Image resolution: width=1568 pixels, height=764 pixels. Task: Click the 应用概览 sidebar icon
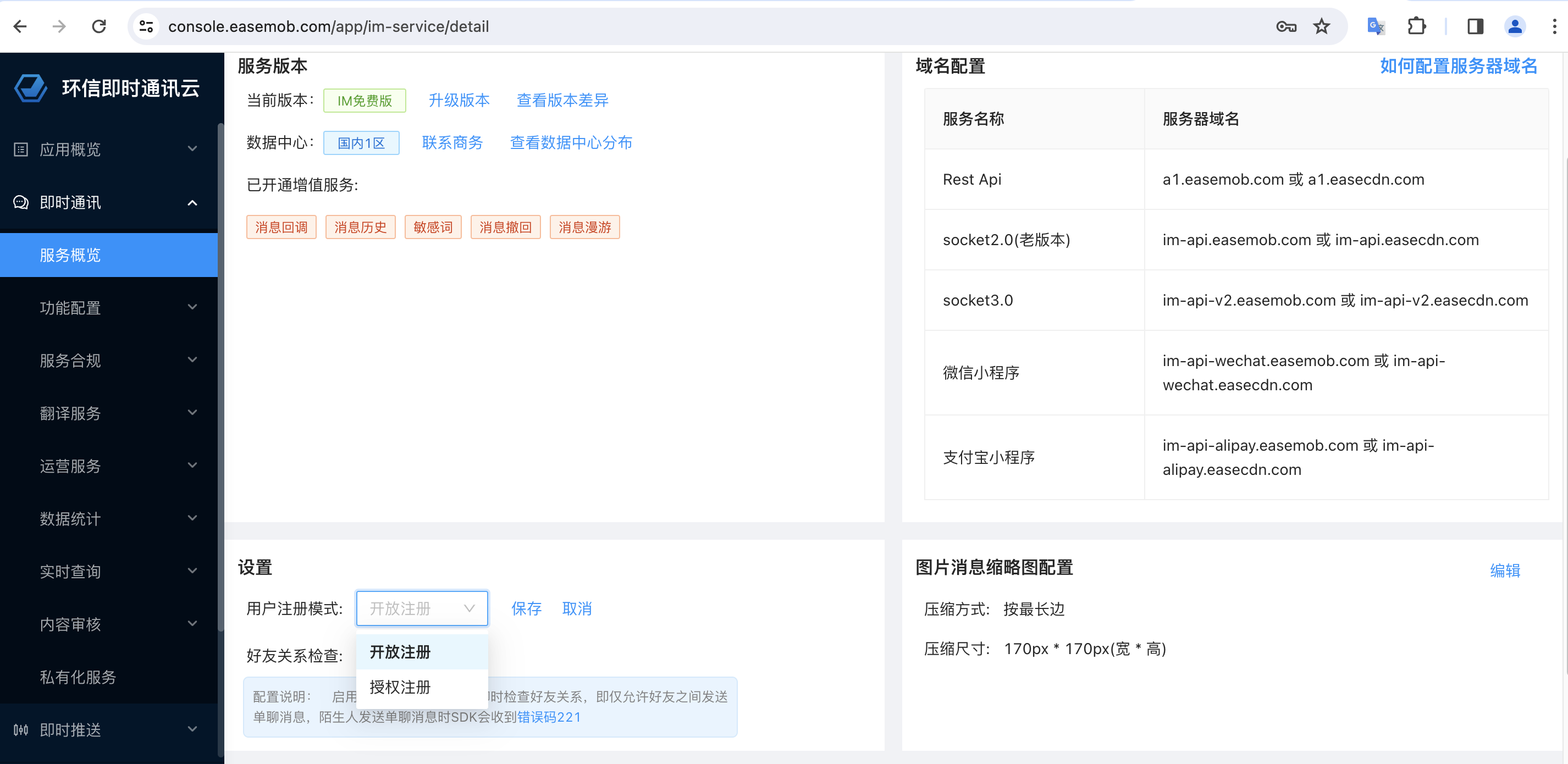[21, 149]
